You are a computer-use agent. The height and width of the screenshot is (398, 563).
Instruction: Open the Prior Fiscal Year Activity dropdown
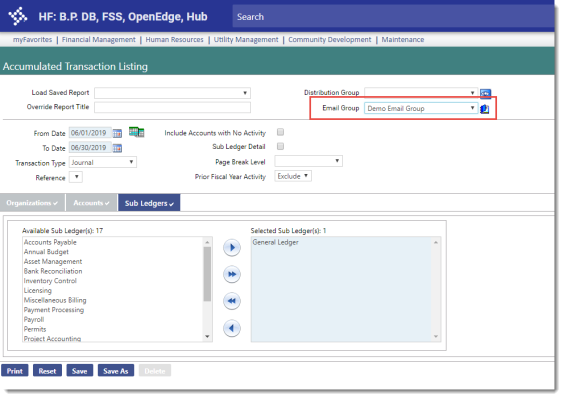click(x=293, y=176)
